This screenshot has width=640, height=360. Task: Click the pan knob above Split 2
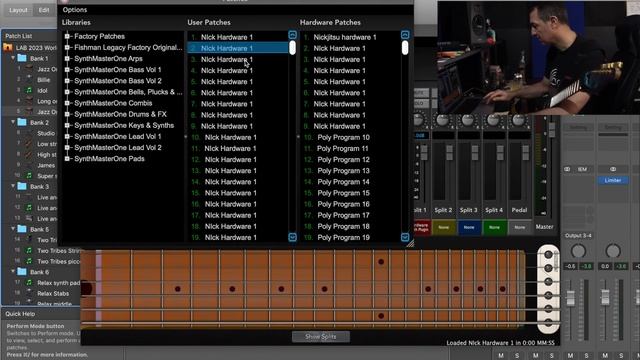point(442,120)
